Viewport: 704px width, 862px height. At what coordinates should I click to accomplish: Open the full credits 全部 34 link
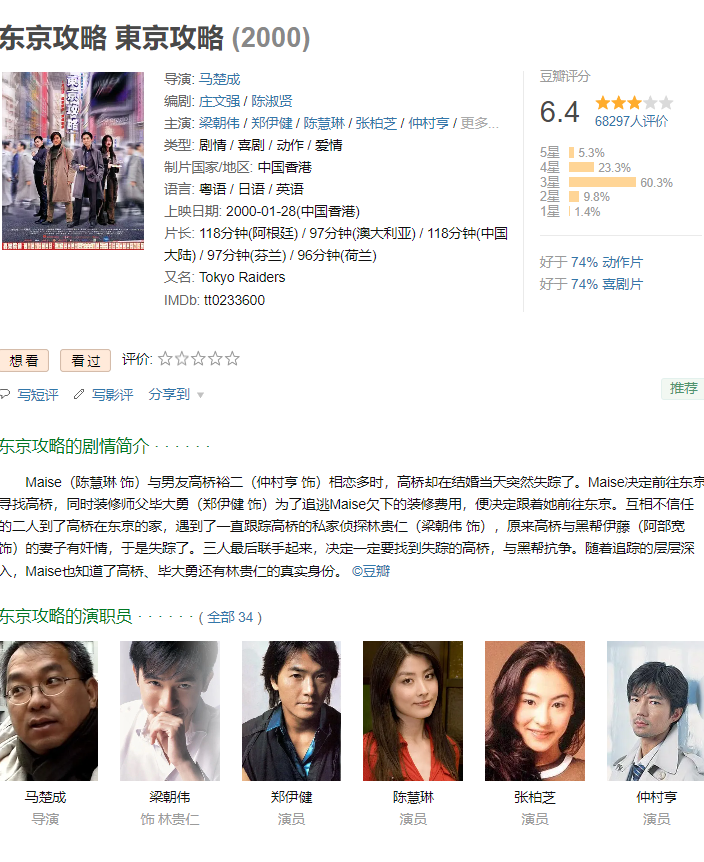click(230, 617)
